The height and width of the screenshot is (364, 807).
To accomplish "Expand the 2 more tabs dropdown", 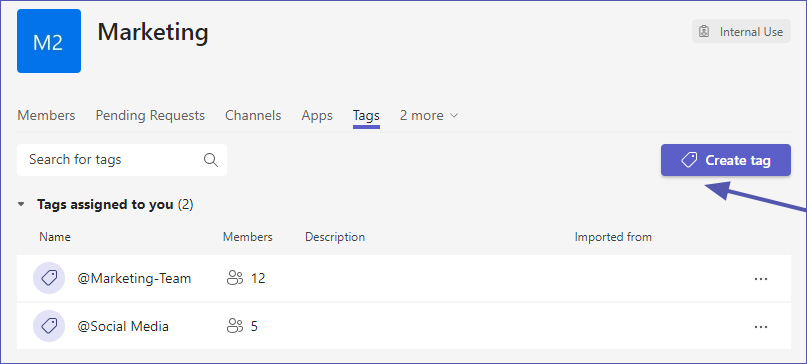I will click(429, 115).
